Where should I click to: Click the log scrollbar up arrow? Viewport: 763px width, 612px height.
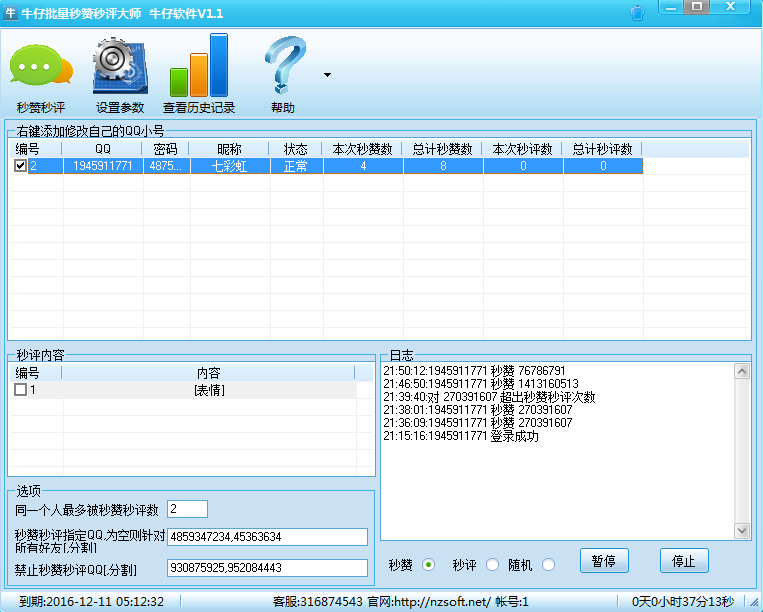pyautogui.click(x=742, y=372)
